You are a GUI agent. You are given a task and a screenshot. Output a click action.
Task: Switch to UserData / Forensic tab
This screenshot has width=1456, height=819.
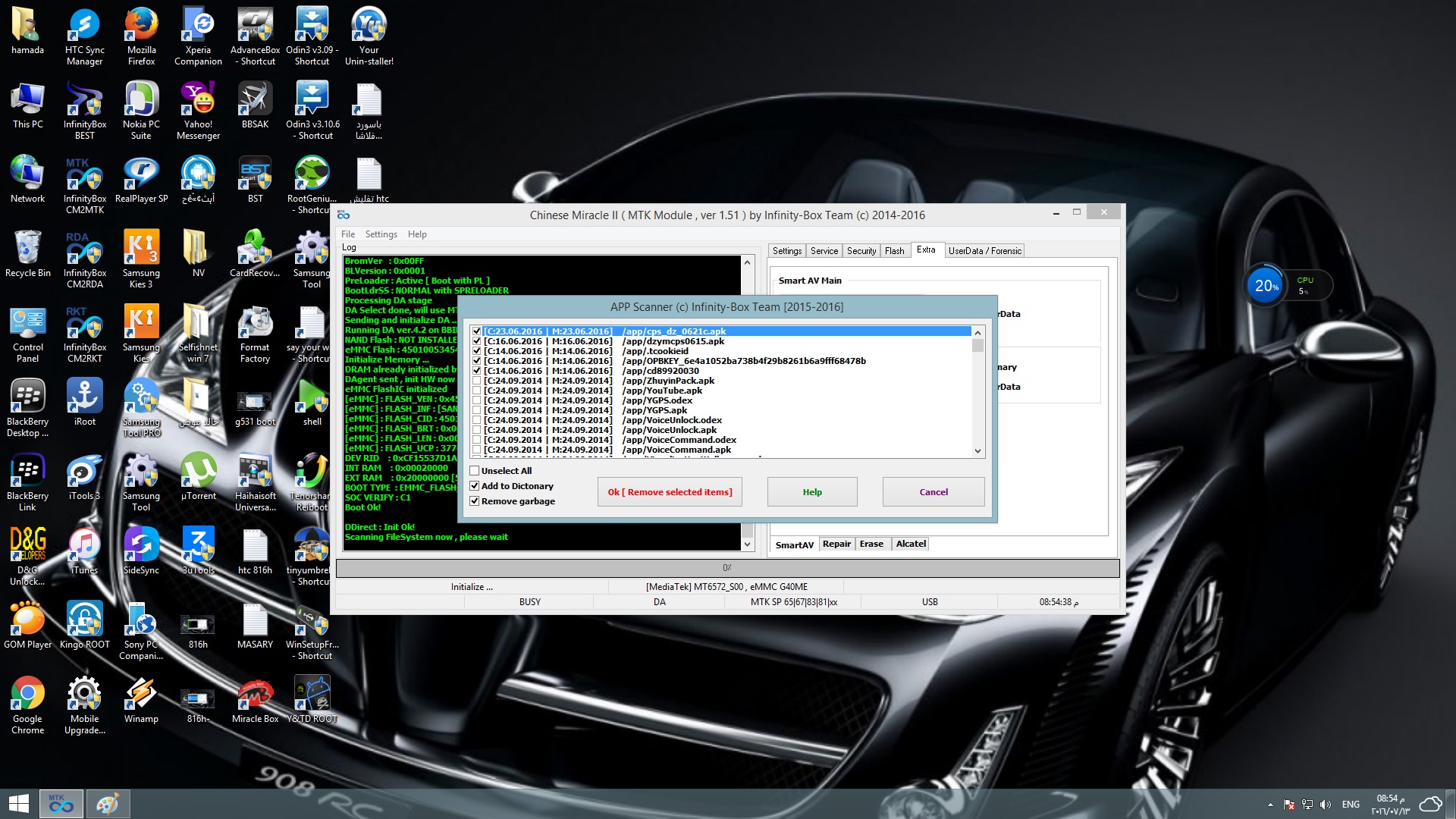point(984,251)
